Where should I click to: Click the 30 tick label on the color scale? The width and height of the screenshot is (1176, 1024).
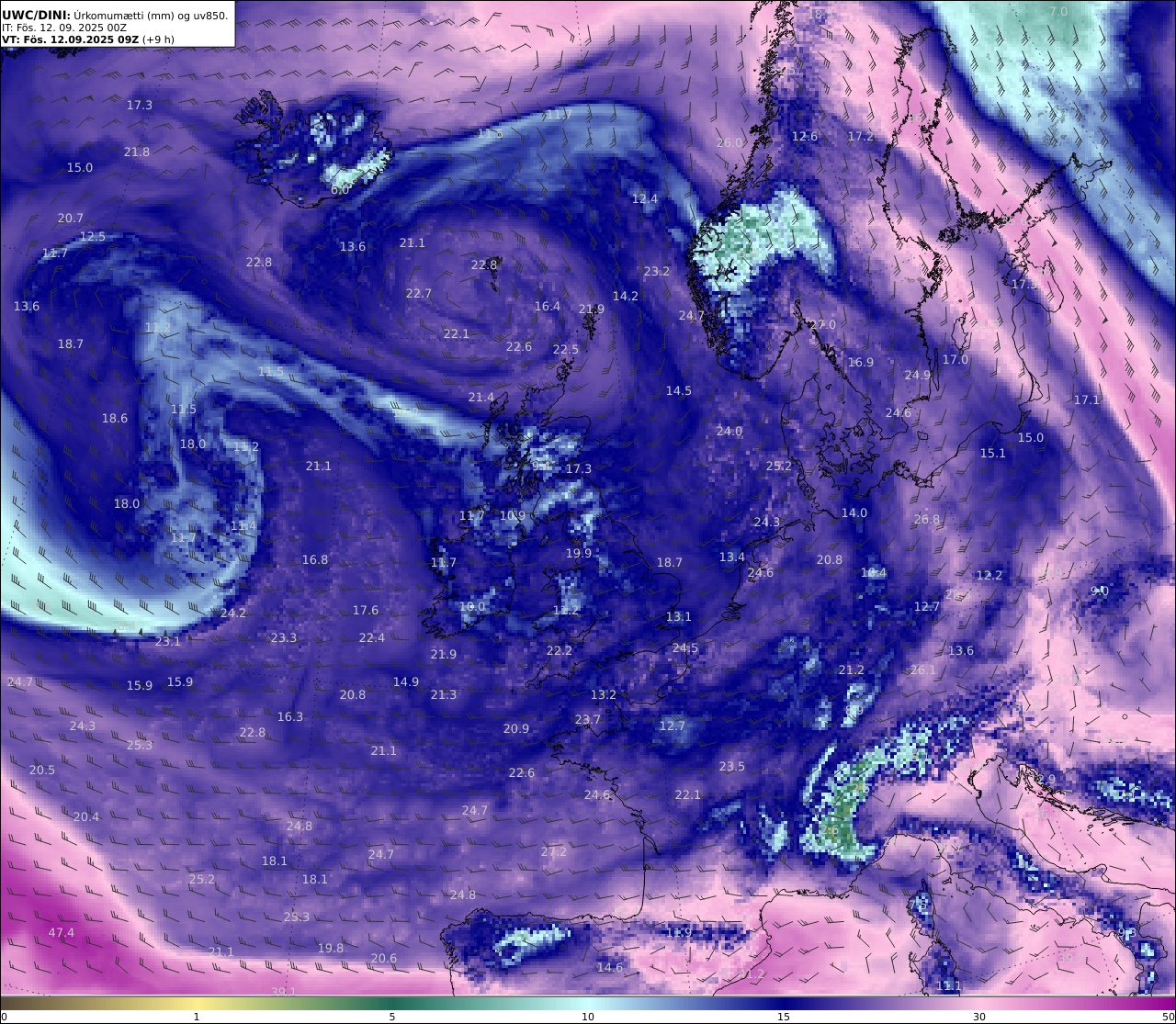pos(979,1017)
